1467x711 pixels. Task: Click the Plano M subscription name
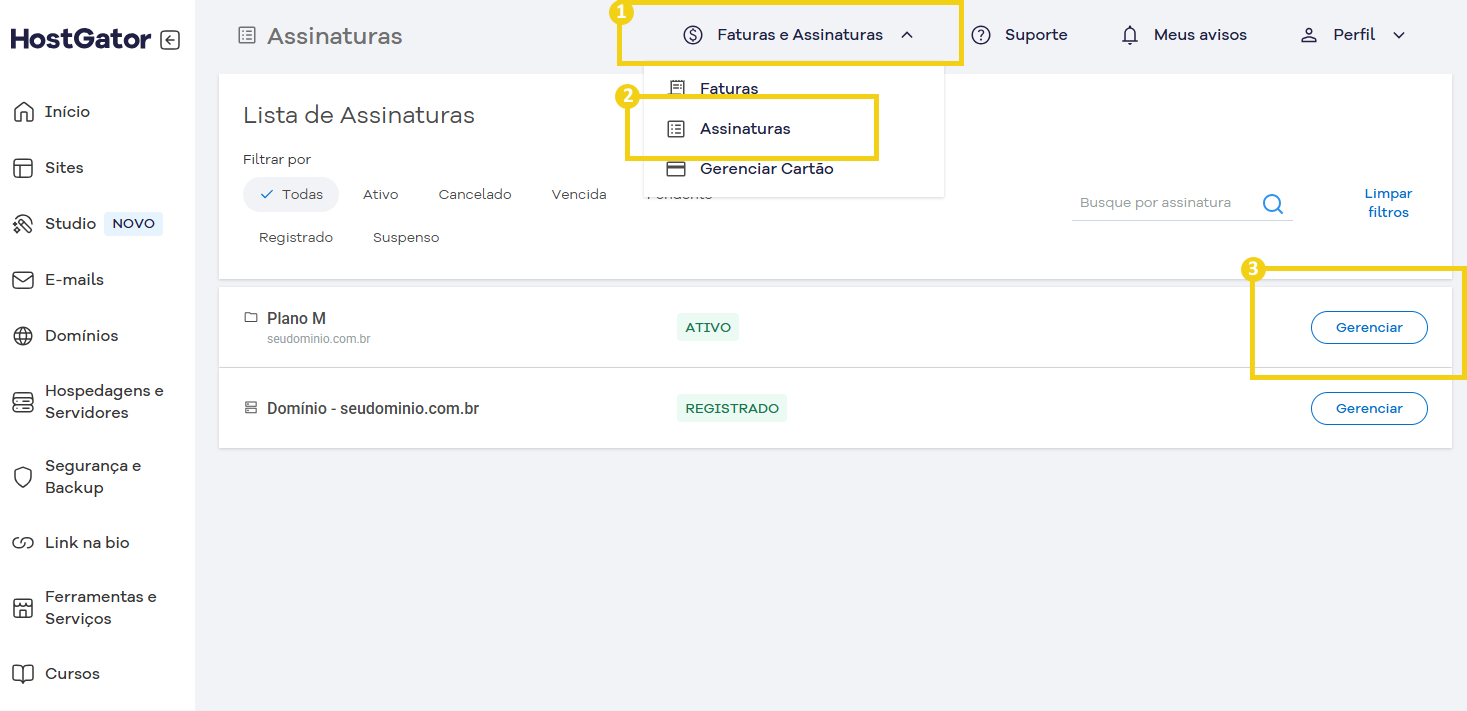pos(296,319)
